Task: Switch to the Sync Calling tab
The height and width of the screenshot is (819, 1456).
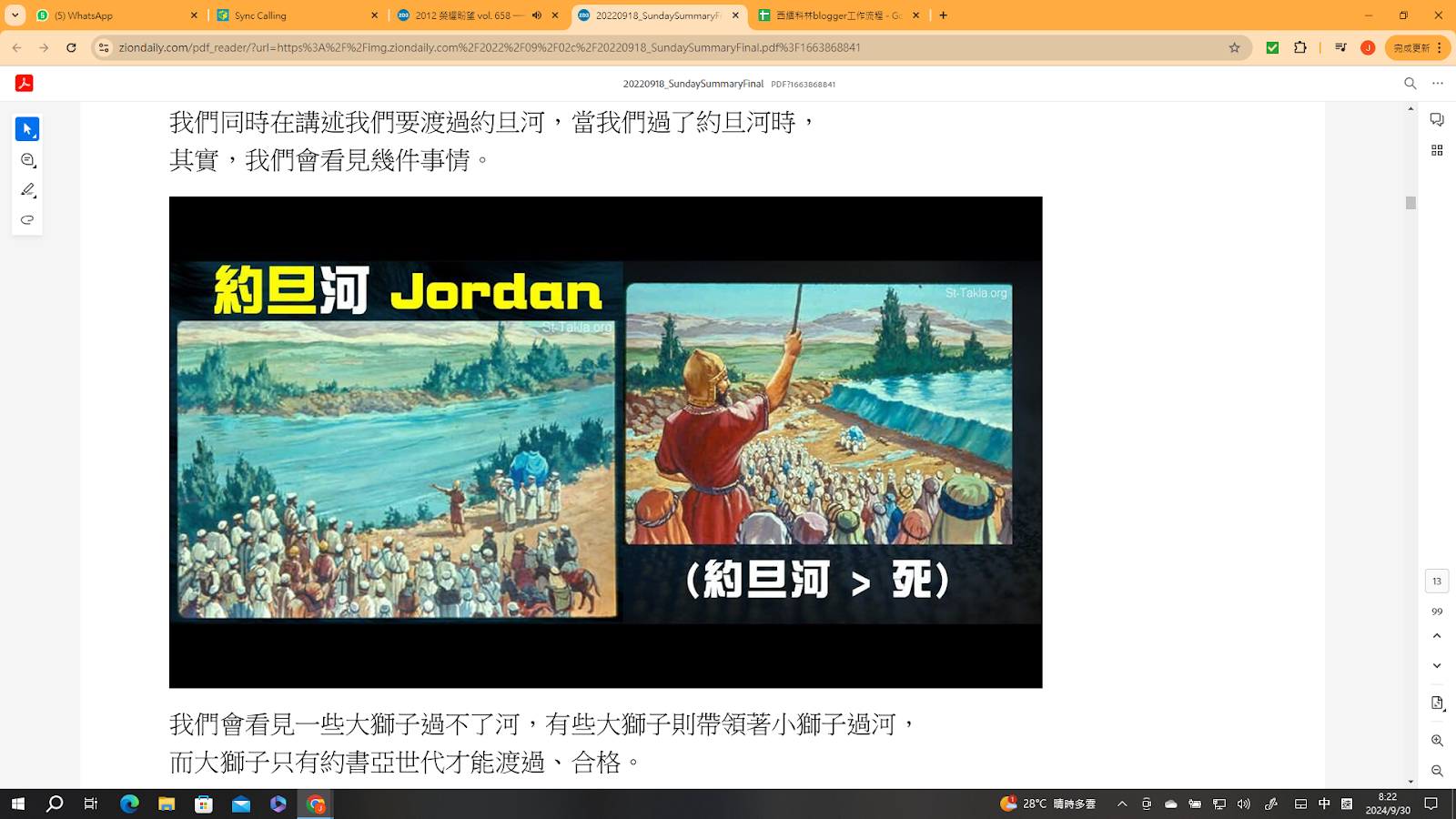Action: (x=298, y=15)
